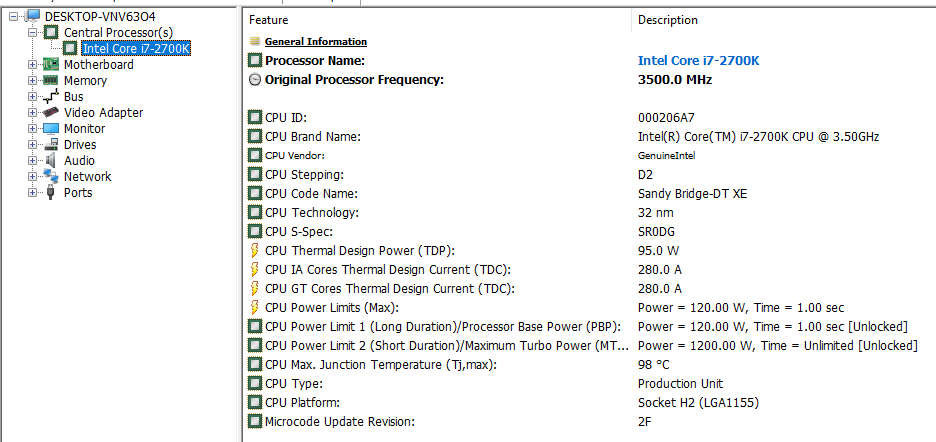Click the Socket H2 (LGA1155) value
Screen dimensions: 936x442
pyautogui.click(x=698, y=403)
